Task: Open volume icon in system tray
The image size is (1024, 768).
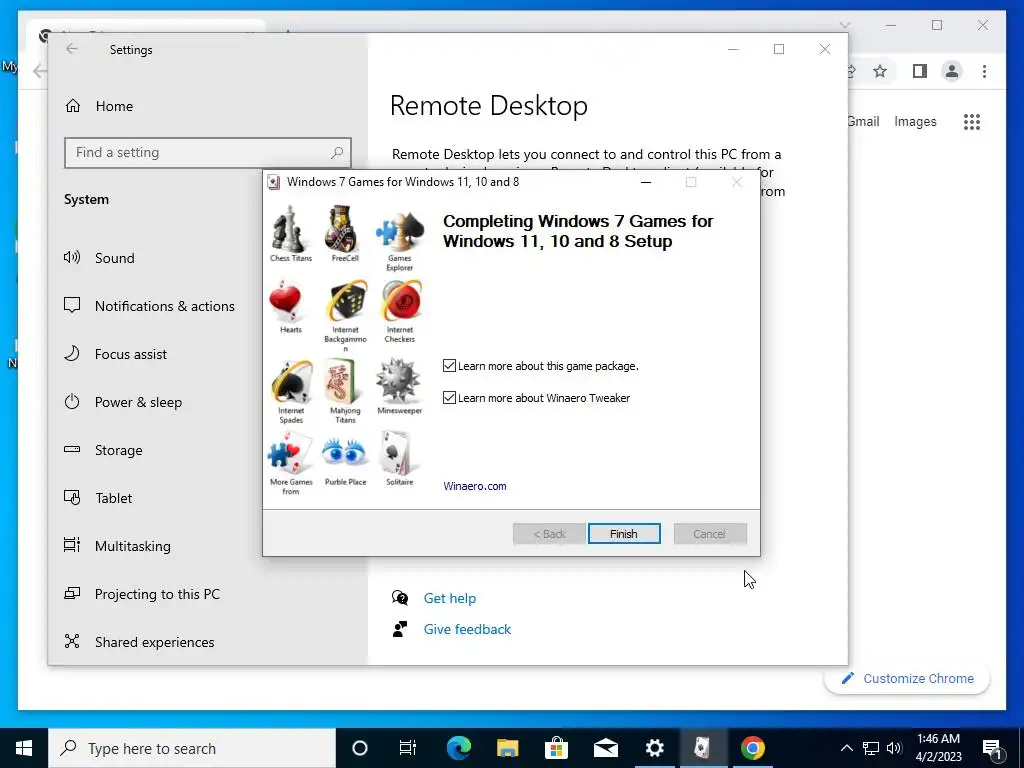Action: [895, 748]
